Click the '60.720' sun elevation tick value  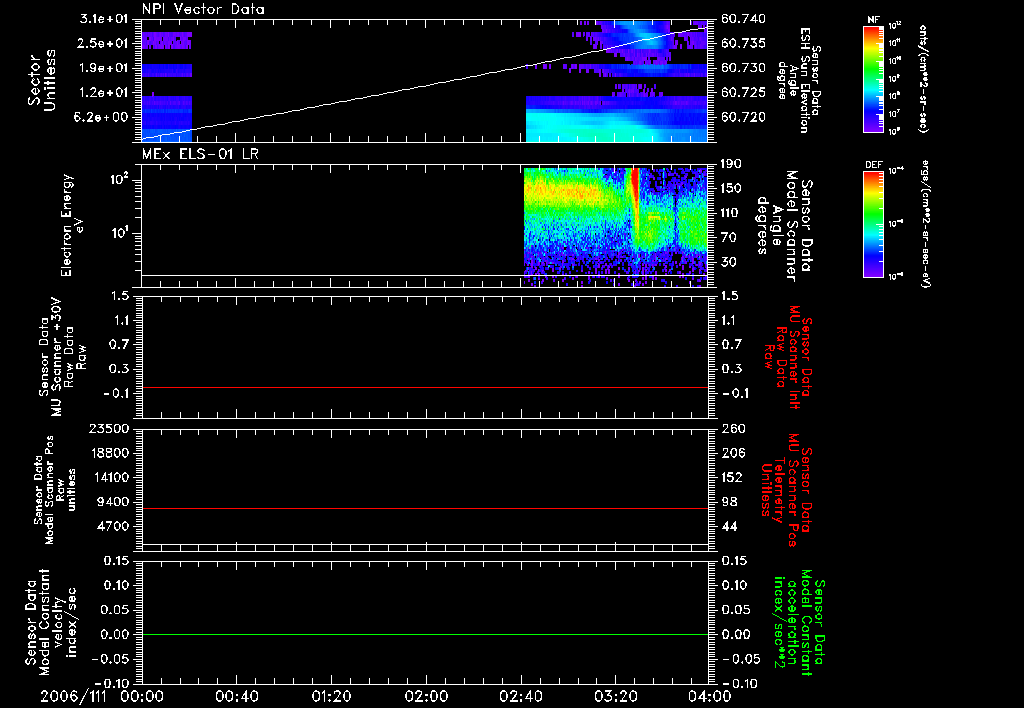click(743, 117)
